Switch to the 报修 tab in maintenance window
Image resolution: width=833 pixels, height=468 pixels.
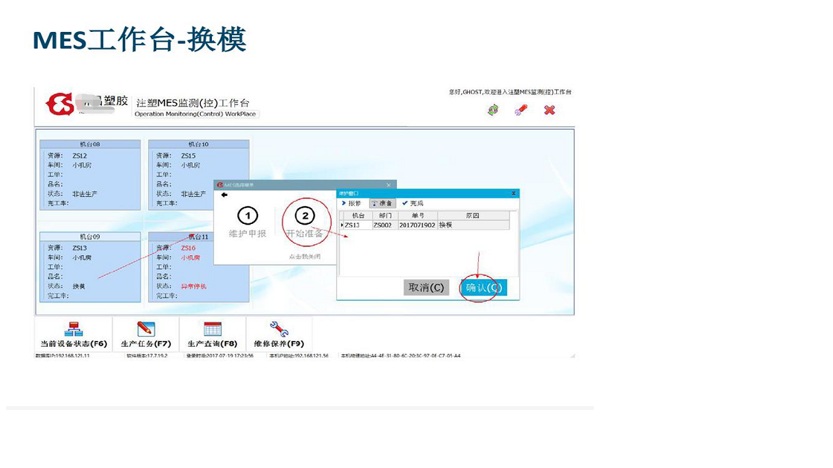pyautogui.click(x=352, y=204)
